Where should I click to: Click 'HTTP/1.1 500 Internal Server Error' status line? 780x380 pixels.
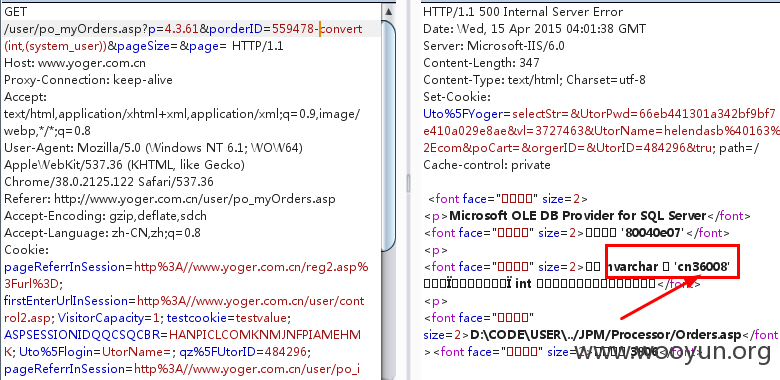pos(523,12)
